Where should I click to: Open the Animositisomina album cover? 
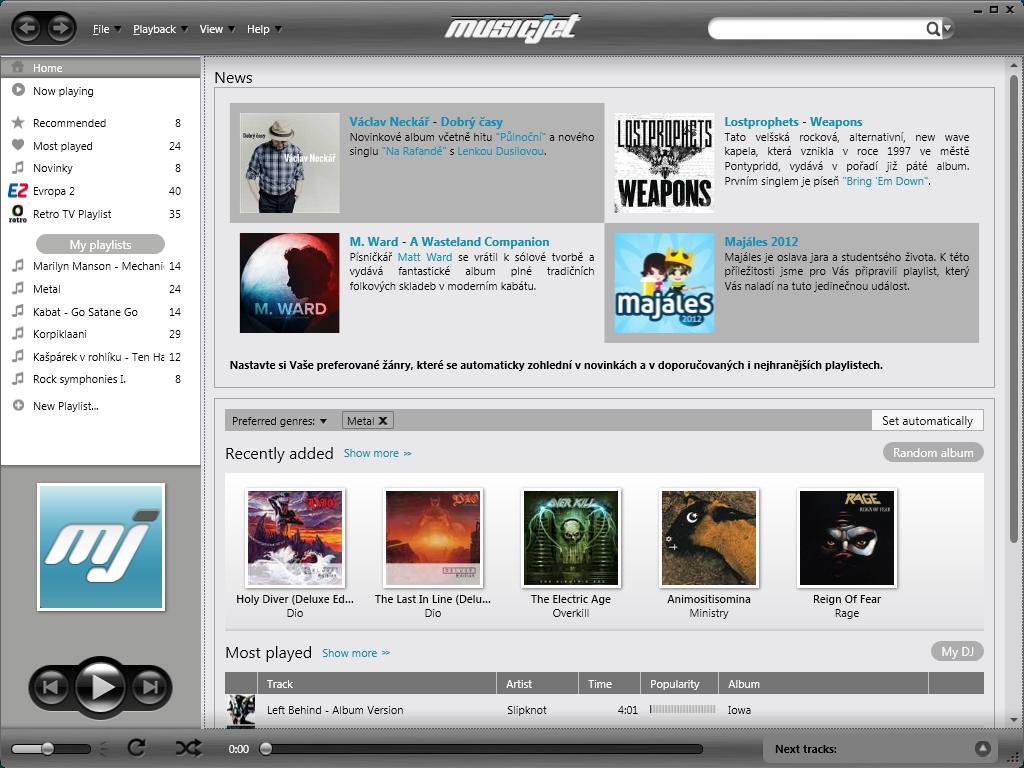709,538
